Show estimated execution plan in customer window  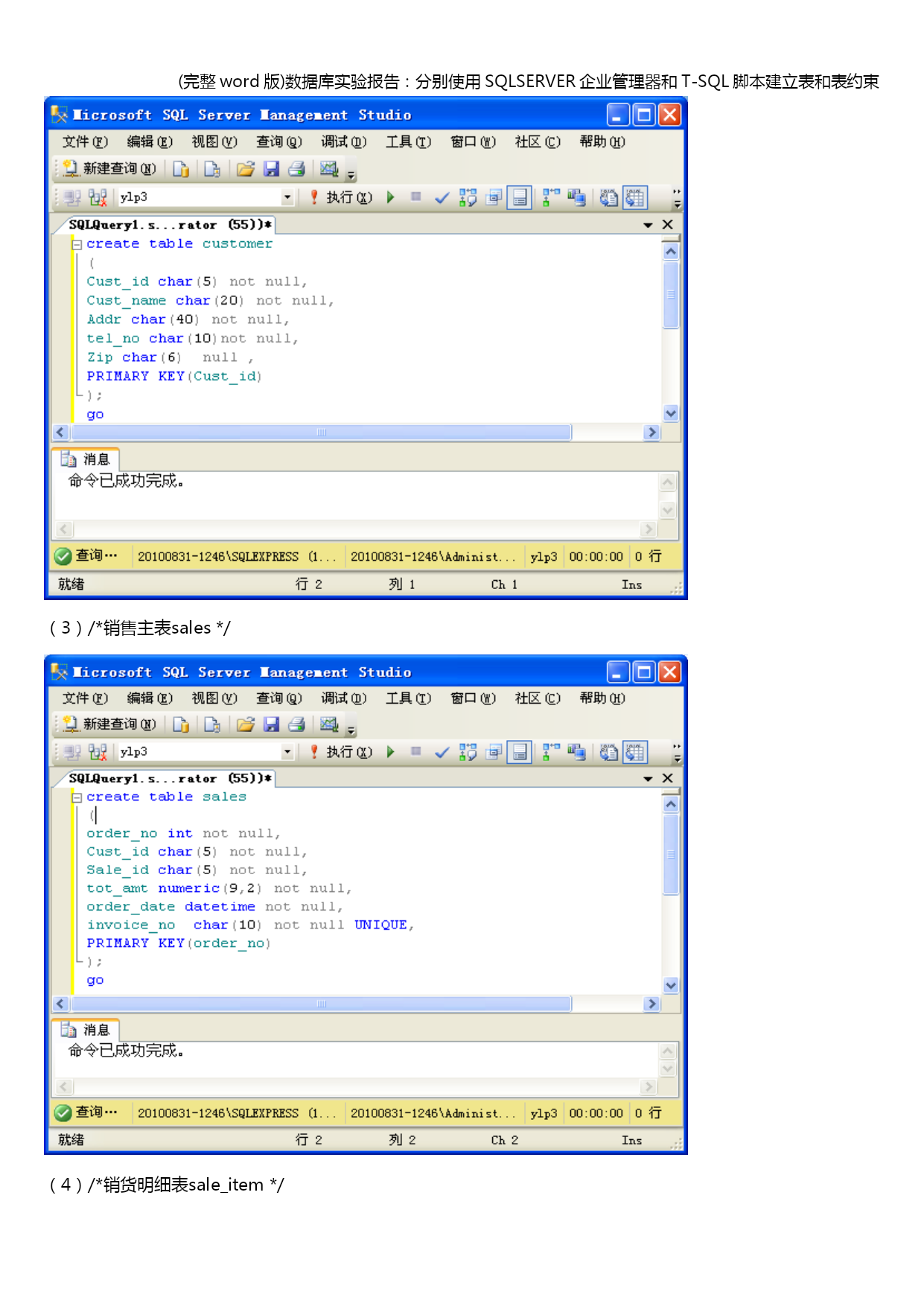click(468, 197)
